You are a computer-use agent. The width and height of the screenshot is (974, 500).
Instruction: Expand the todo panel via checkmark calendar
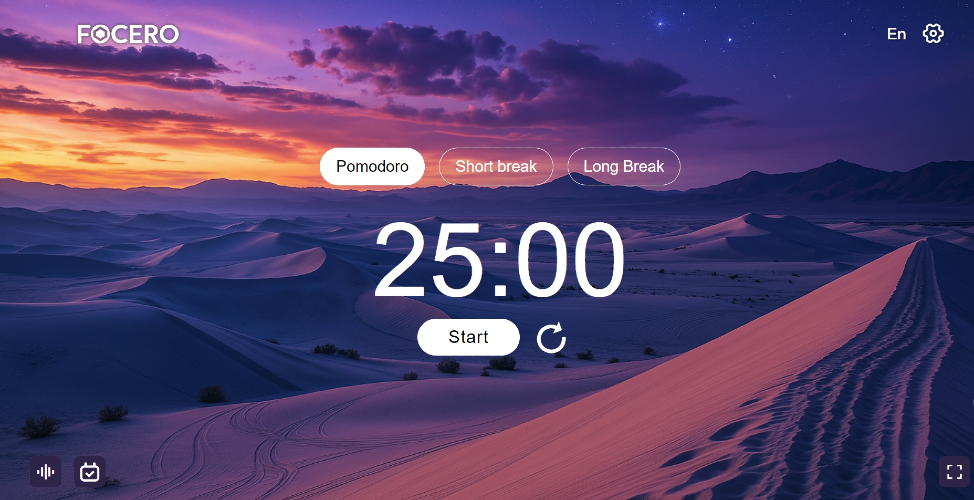click(x=89, y=472)
